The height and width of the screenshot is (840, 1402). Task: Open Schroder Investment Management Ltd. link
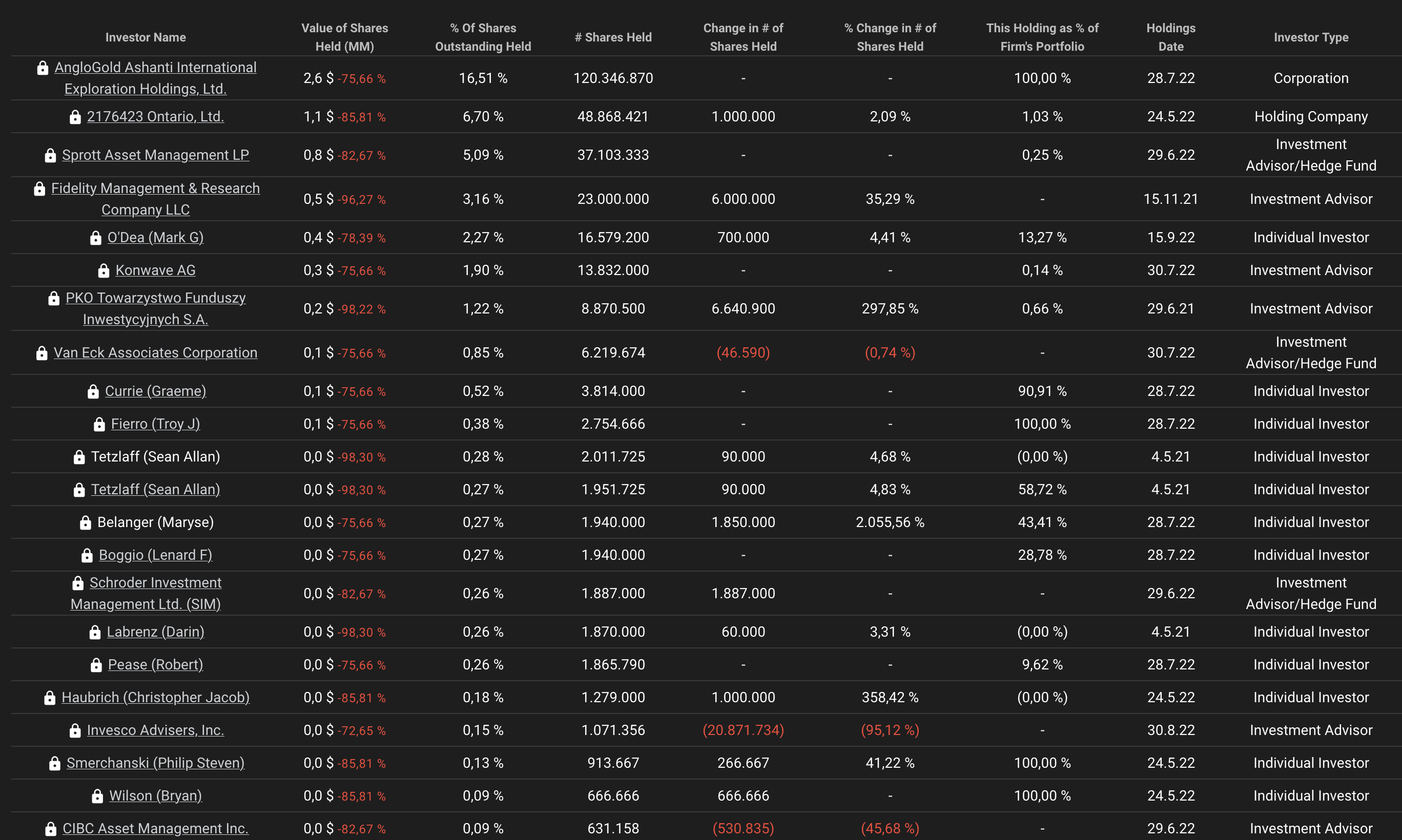pos(155,583)
